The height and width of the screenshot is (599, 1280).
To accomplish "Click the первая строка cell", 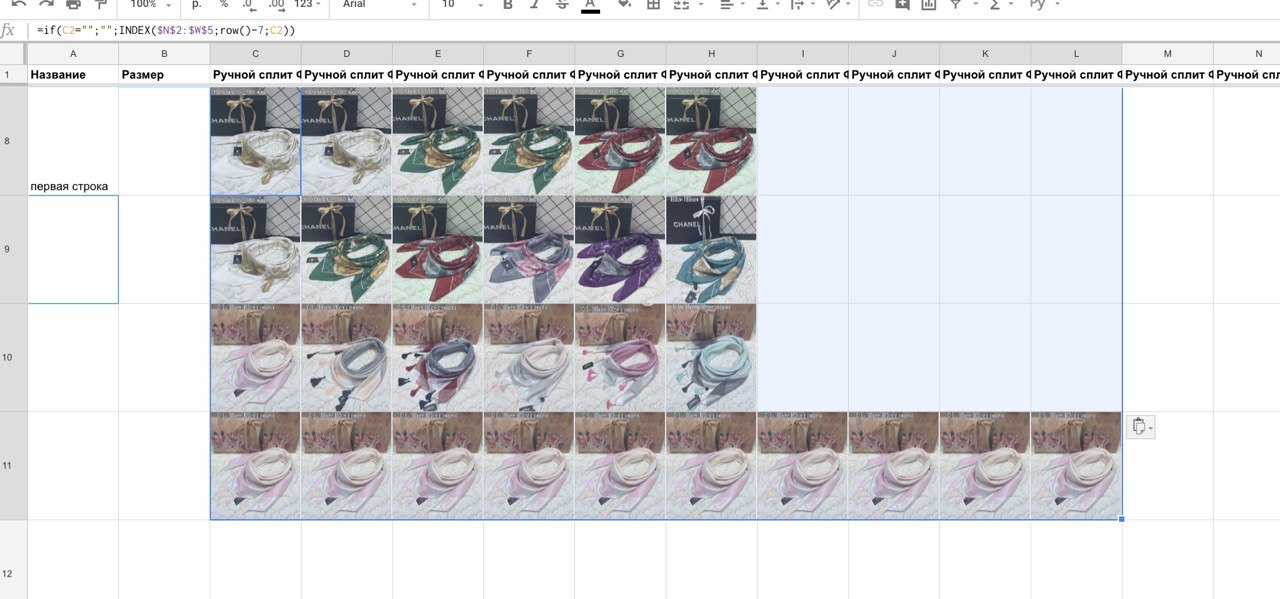I will (73, 141).
